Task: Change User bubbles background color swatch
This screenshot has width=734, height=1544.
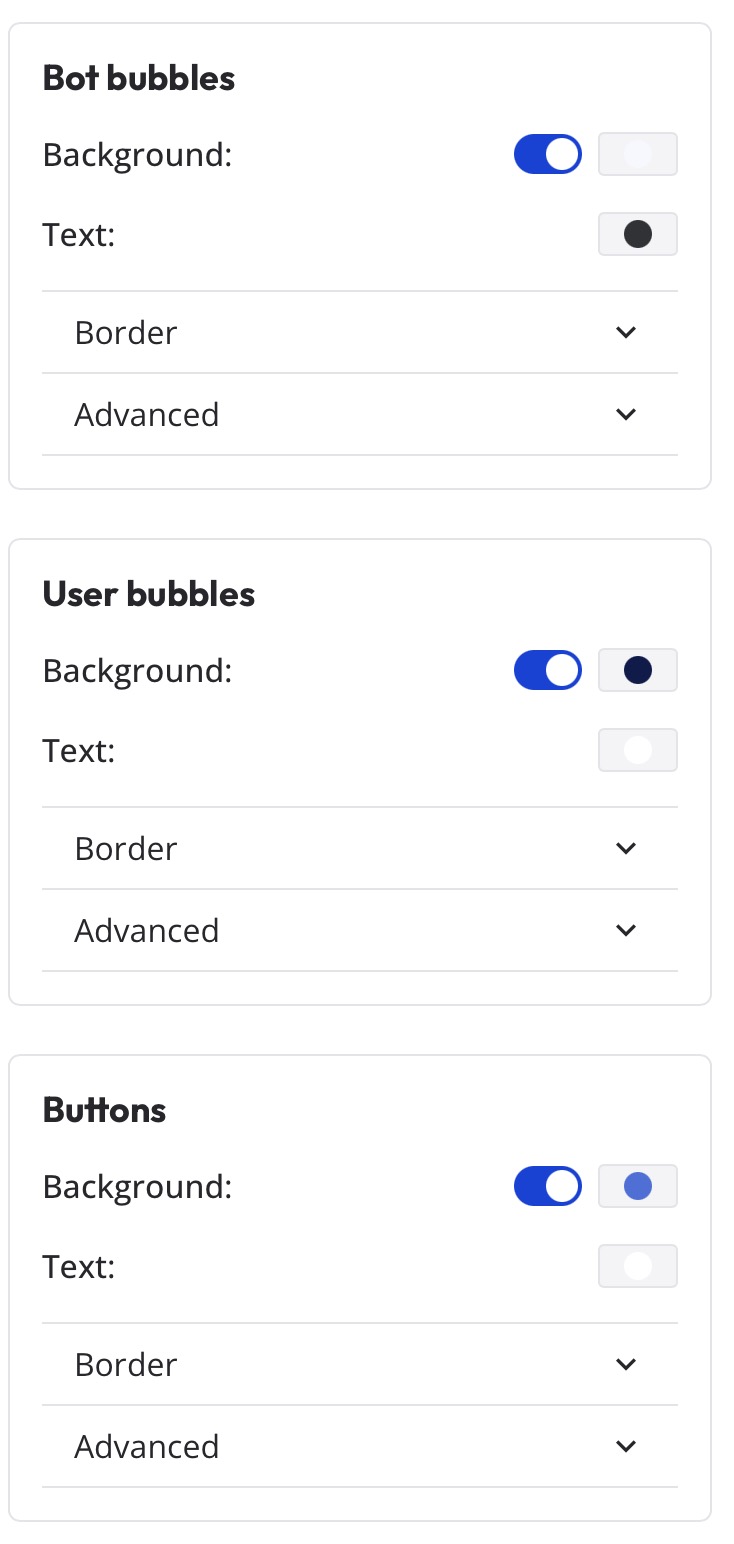Action: click(x=637, y=671)
